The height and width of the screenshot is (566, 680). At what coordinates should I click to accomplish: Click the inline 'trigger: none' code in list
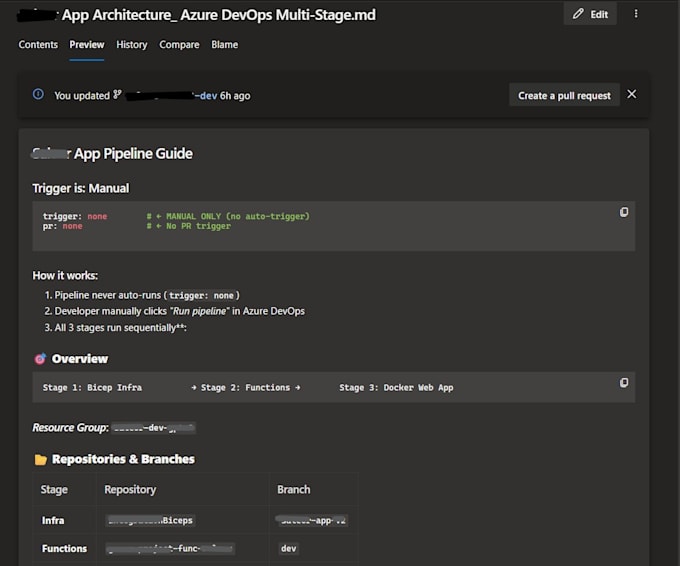pos(201,295)
